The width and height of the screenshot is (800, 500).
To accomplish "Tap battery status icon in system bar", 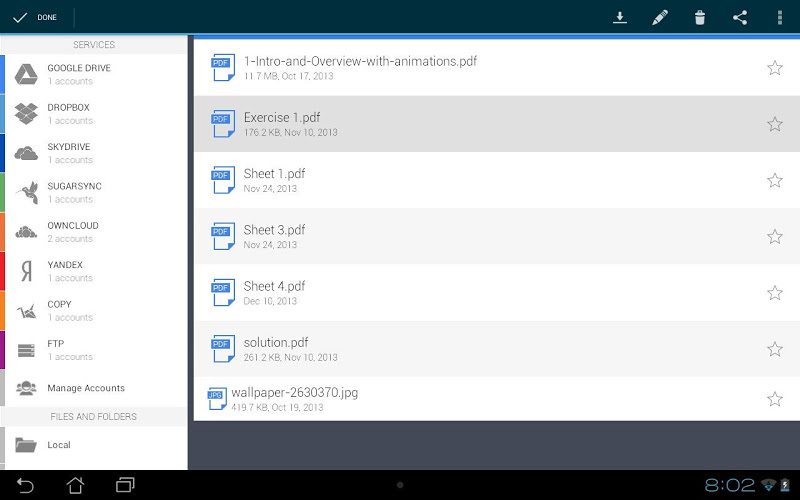I will point(785,485).
